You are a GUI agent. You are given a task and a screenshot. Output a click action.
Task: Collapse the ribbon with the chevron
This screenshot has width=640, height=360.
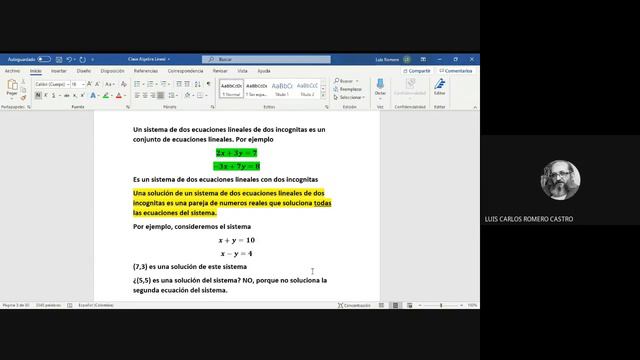point(475,107)
